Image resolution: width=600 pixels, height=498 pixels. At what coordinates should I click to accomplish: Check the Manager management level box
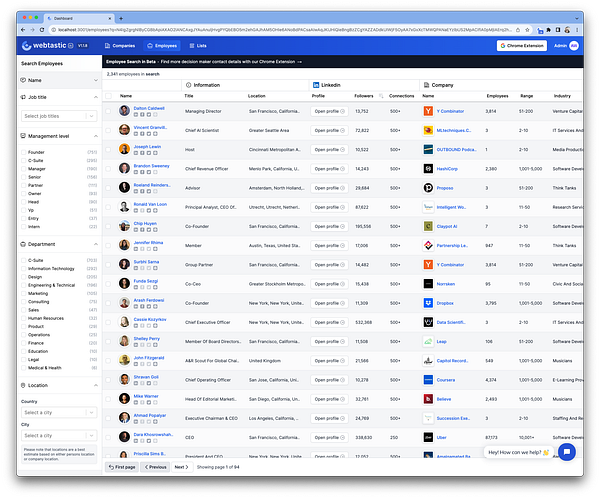tap(24, 168)
